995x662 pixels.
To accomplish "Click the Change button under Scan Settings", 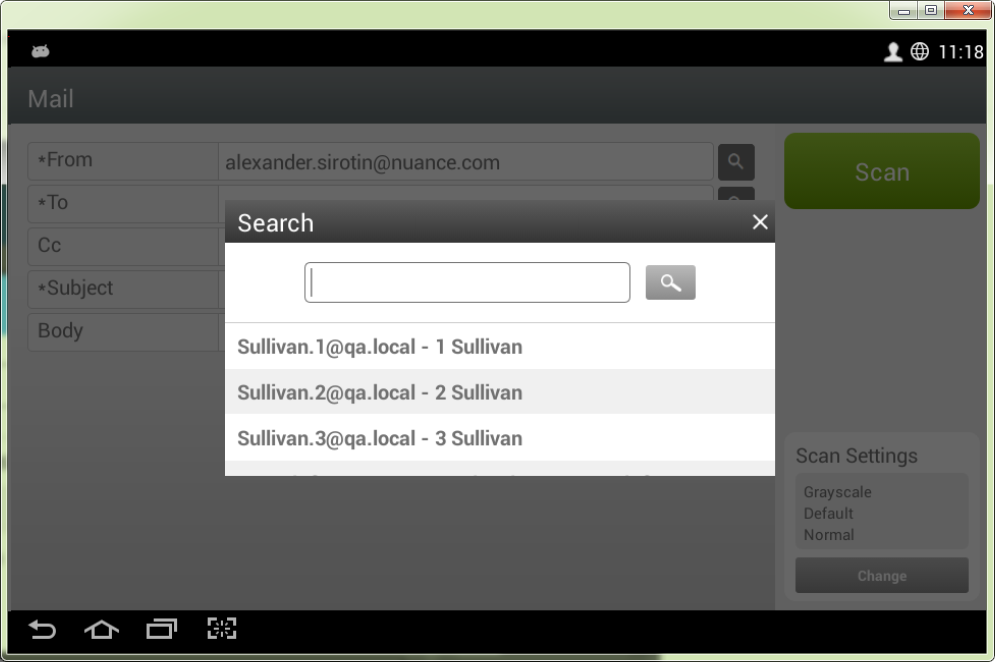I will click(x=881, y=576).
